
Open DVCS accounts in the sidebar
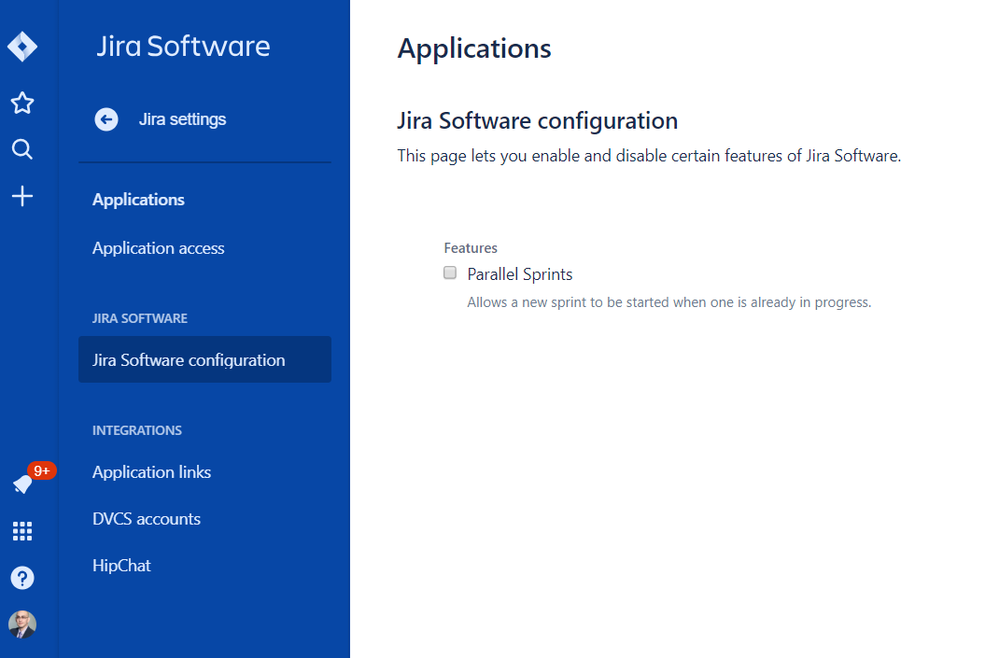147,519
